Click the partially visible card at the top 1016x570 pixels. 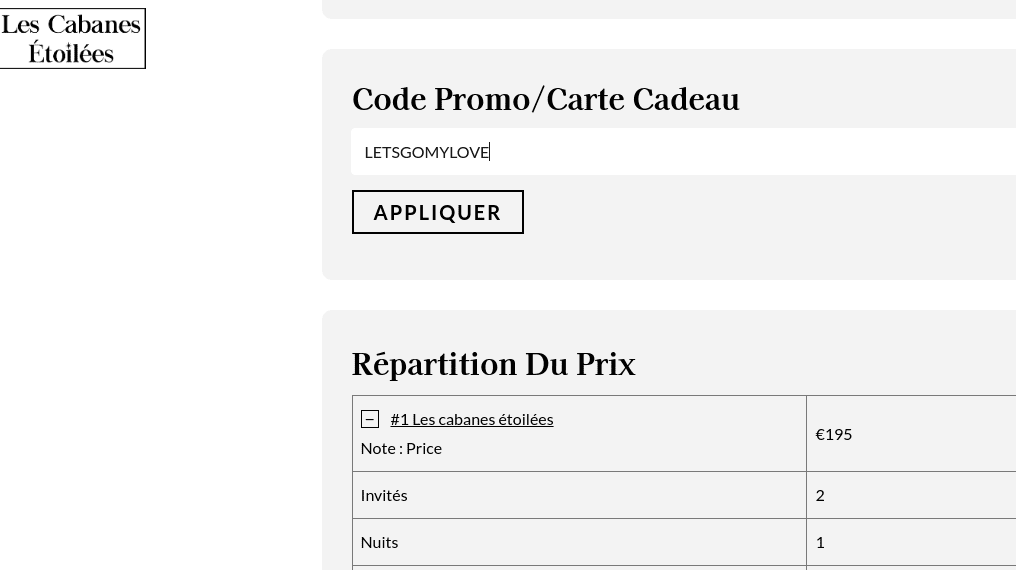(x=668, y=8)
